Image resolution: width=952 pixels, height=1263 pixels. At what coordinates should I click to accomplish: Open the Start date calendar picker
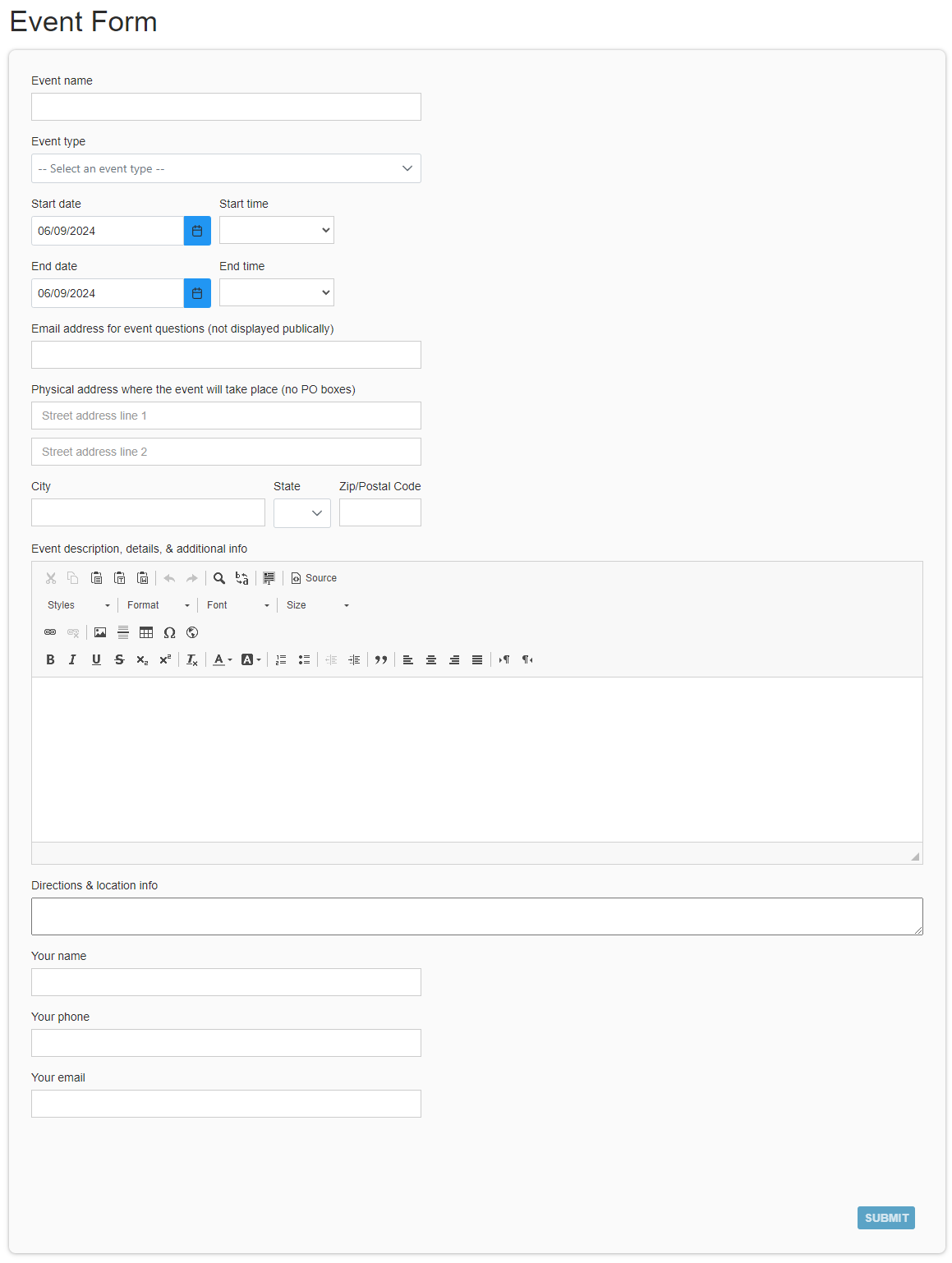pos(197,231)
